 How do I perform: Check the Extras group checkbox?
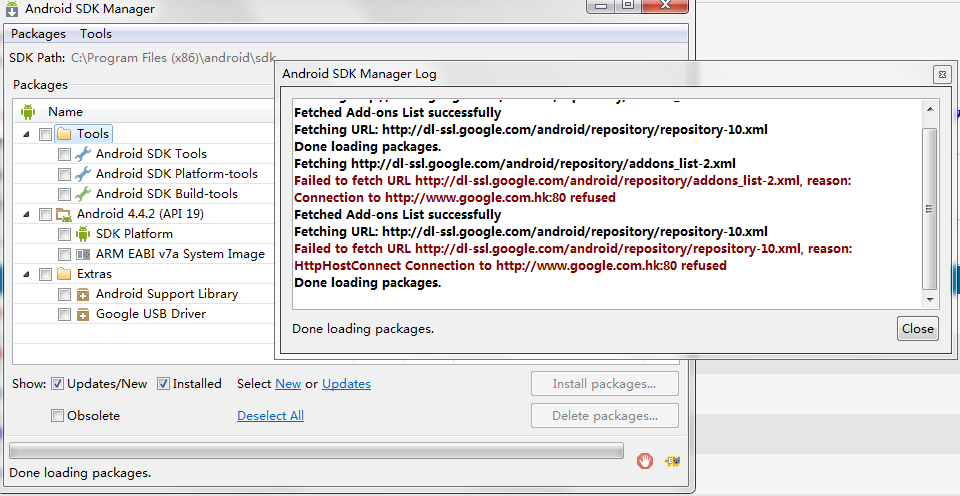pyautogui.click(x=45, y=274)
